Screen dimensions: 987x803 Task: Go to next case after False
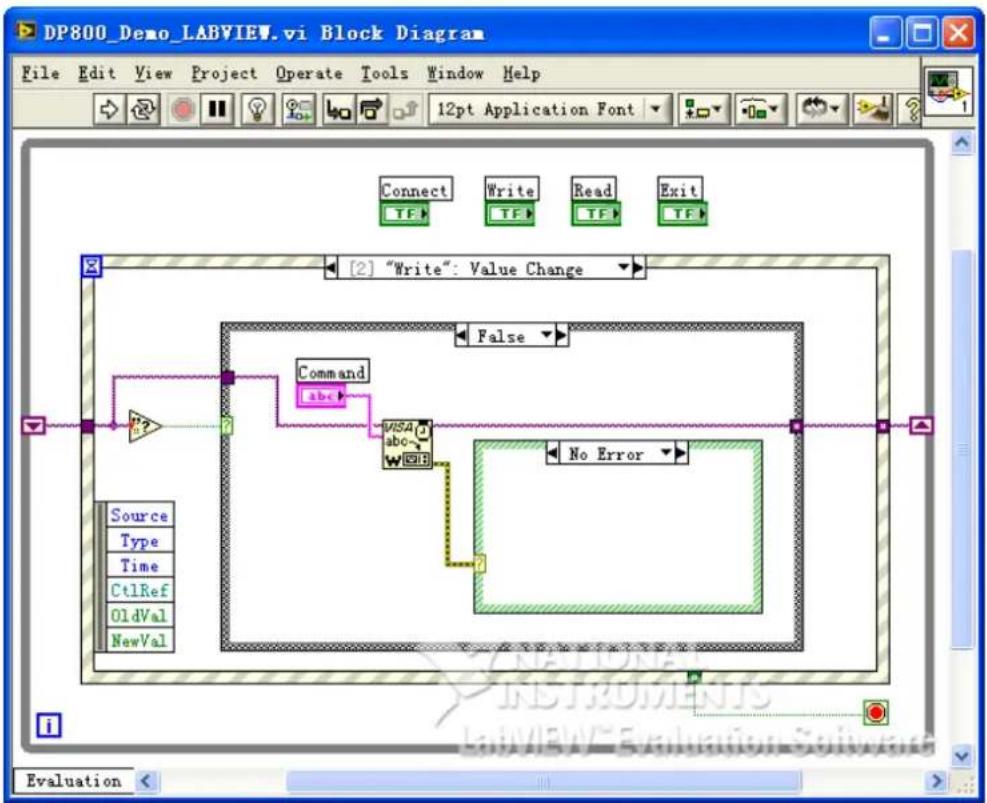click(561, 335)
